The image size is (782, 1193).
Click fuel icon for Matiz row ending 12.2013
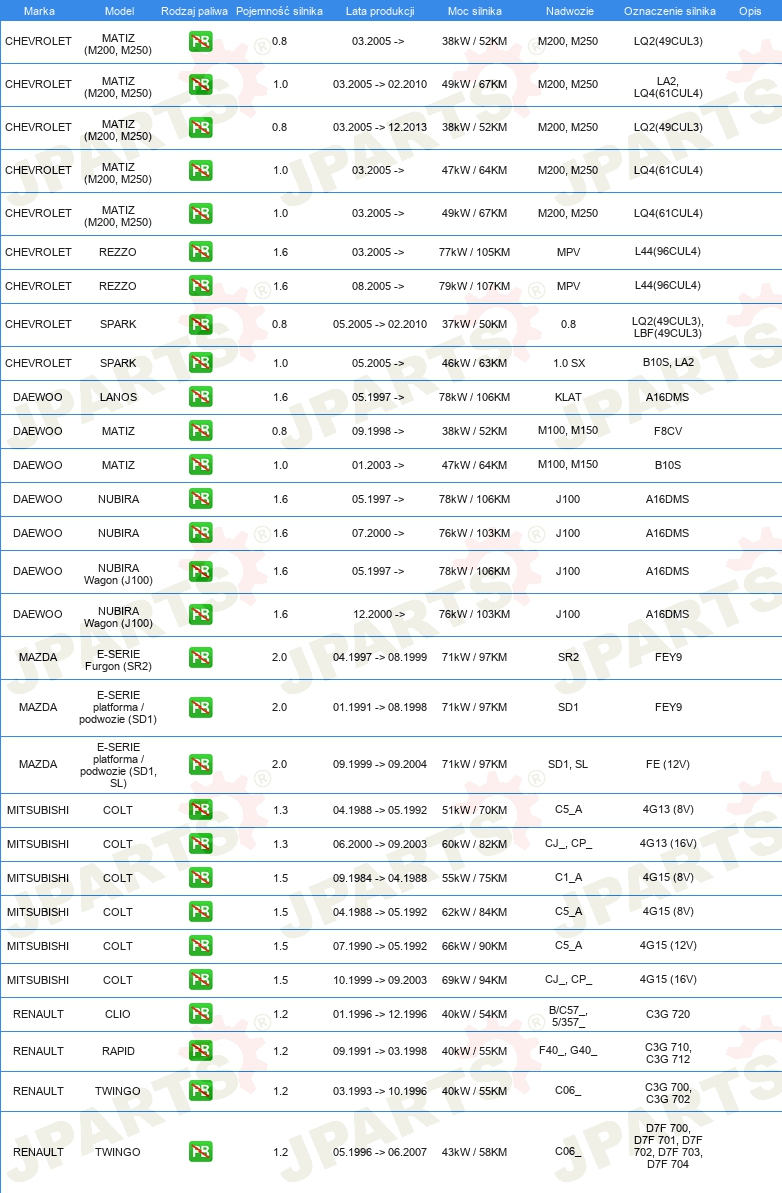[201, 127]
